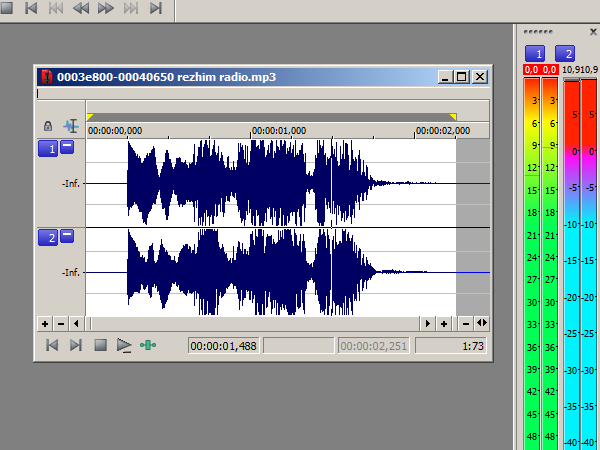Go to start in the main transport toolbar

pos(31,8)
